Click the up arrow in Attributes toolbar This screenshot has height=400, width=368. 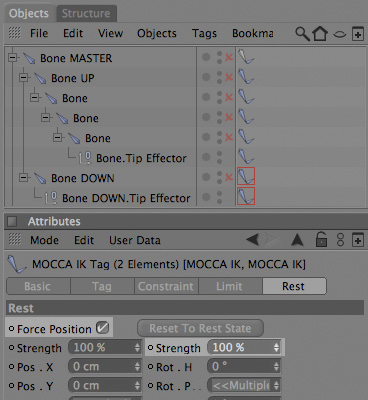tap(297, 239)
